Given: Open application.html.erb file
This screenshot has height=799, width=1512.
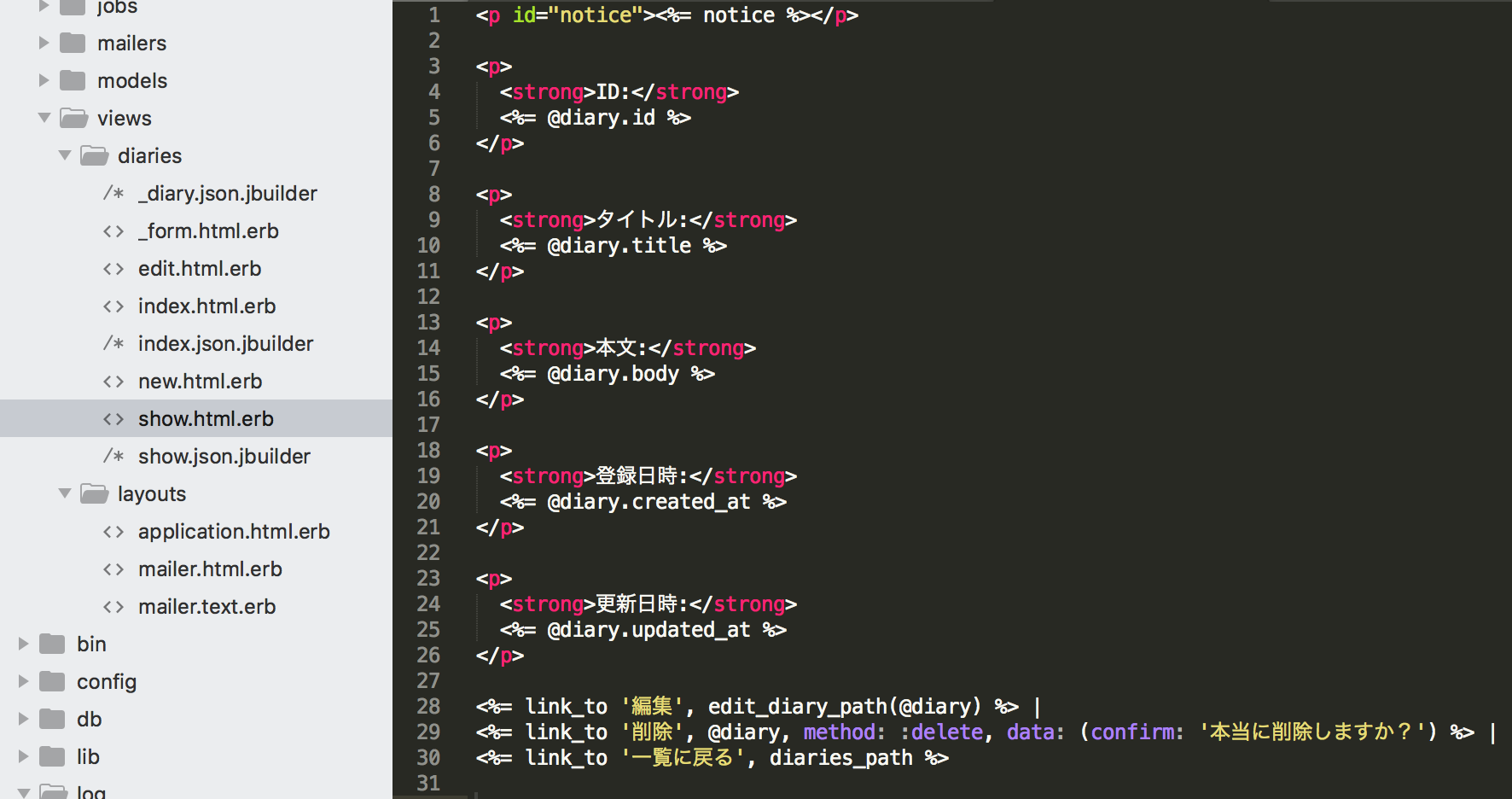Looking at the screenshot, I should [x=234, y=532].
